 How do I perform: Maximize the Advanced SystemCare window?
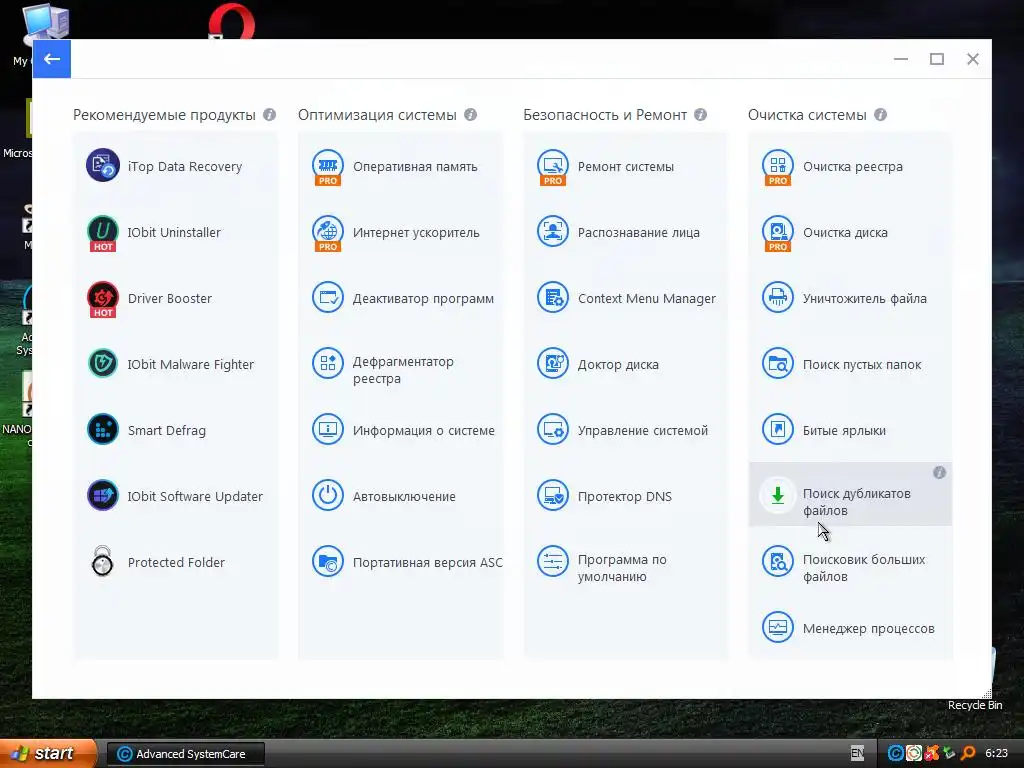tap(936, 59)
